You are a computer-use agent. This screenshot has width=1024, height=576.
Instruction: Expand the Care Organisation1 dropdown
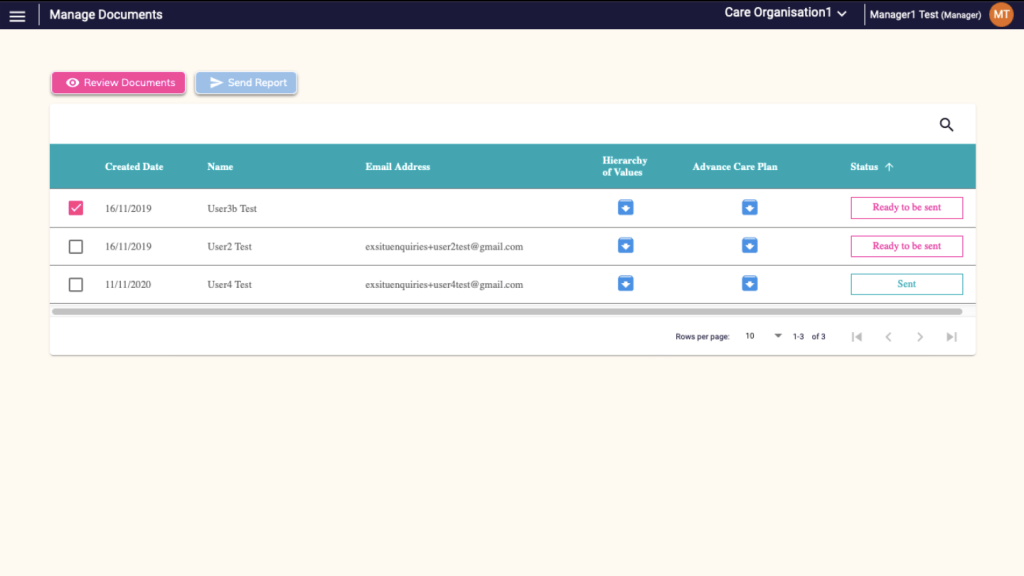pos(786,14)
